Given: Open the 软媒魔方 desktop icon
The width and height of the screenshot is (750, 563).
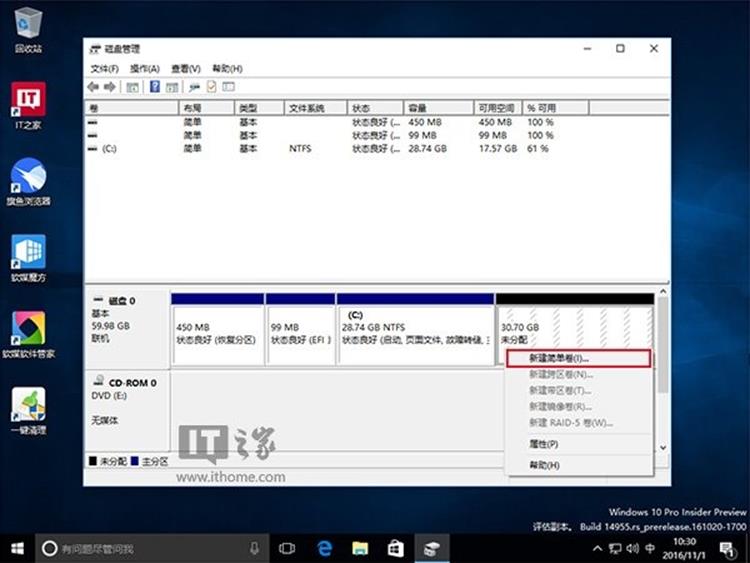Looking at the screenshot, I should point(28,254).
